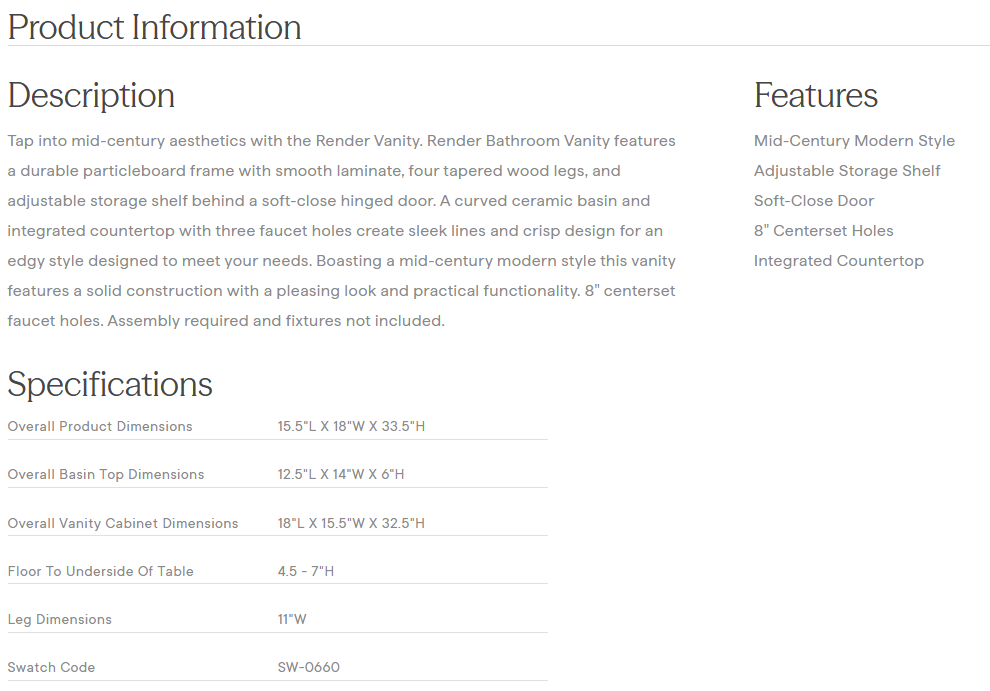Click the Floor To Underside Of Table label
990x691 pixels.
[101, 571]
